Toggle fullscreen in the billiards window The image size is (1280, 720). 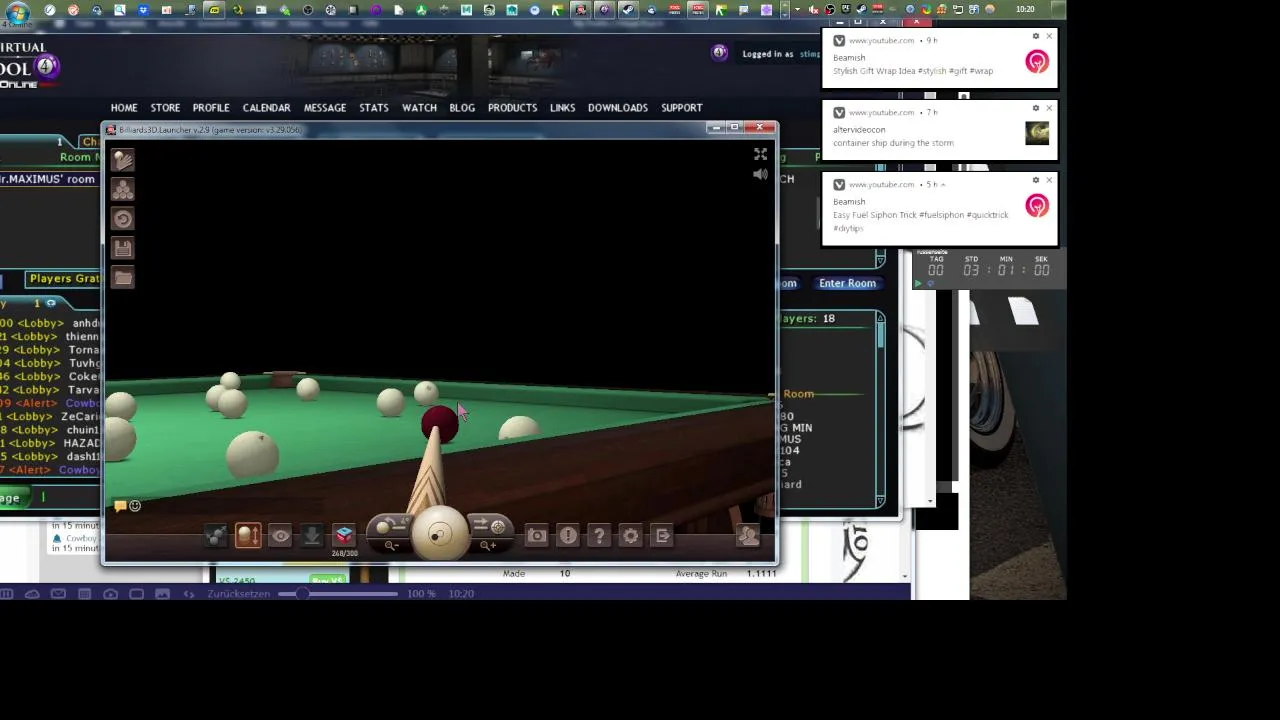pyautogui.click(x=760, y=154)
